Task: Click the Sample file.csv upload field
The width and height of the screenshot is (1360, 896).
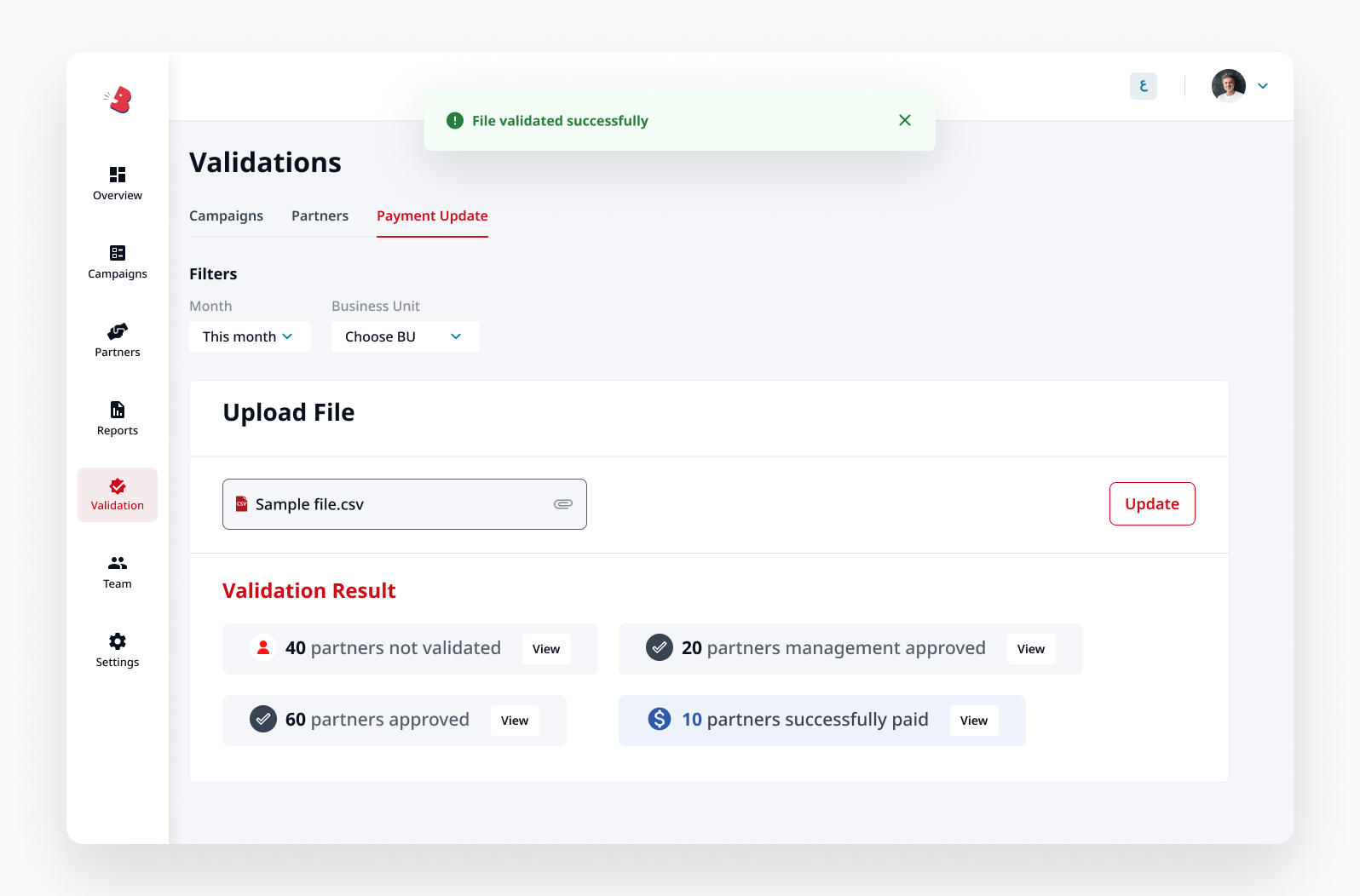Action: tap(392, 504)
